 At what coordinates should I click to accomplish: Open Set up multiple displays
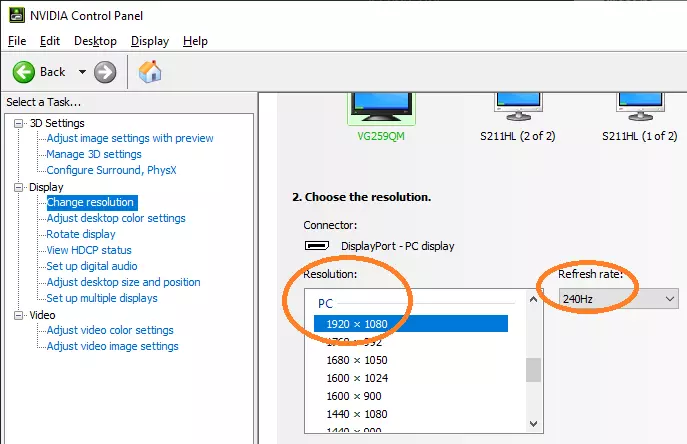point(102,298)
